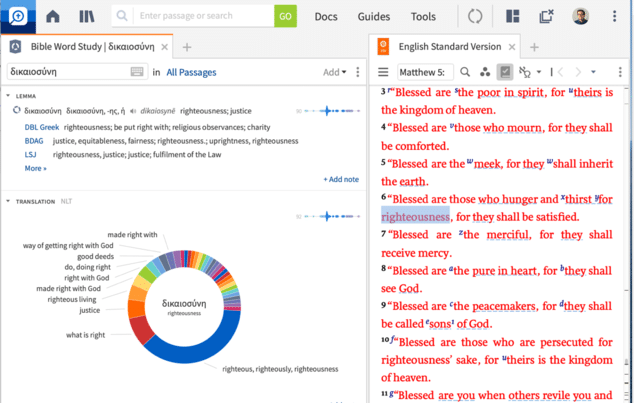Add a new tab beside Bible Word Study
634x403 pixels.
[x=186, y=47]
